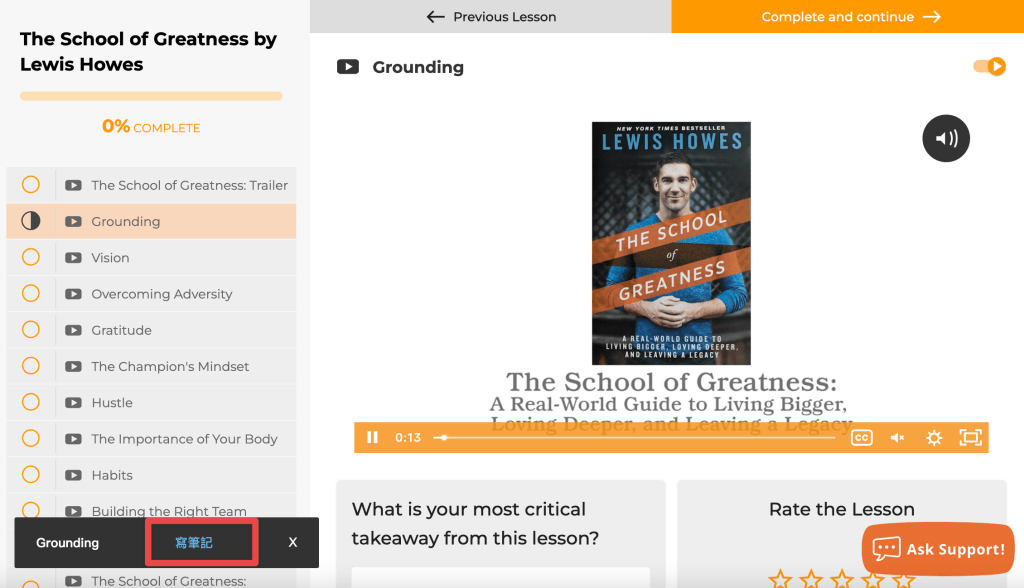The width and height of the screenshot is (1024, 588).
Task: Toggle closed captions on video
Action: click(861, 437)
